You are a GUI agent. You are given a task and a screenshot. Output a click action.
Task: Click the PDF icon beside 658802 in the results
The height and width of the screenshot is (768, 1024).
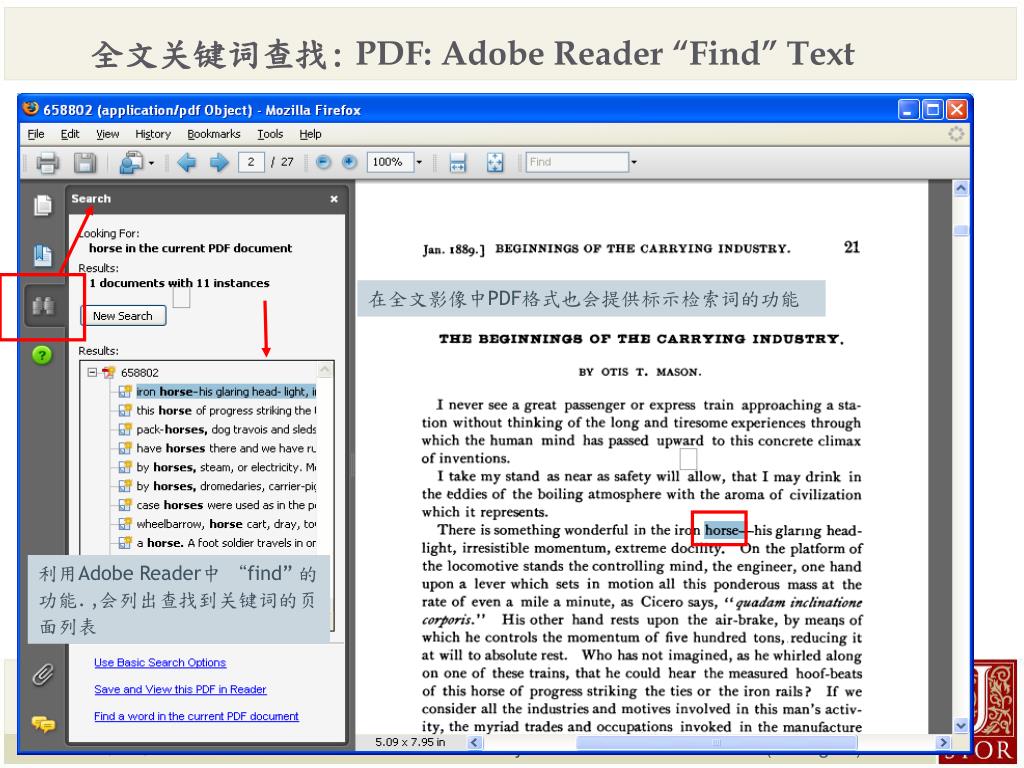click(x=108, y=373)
